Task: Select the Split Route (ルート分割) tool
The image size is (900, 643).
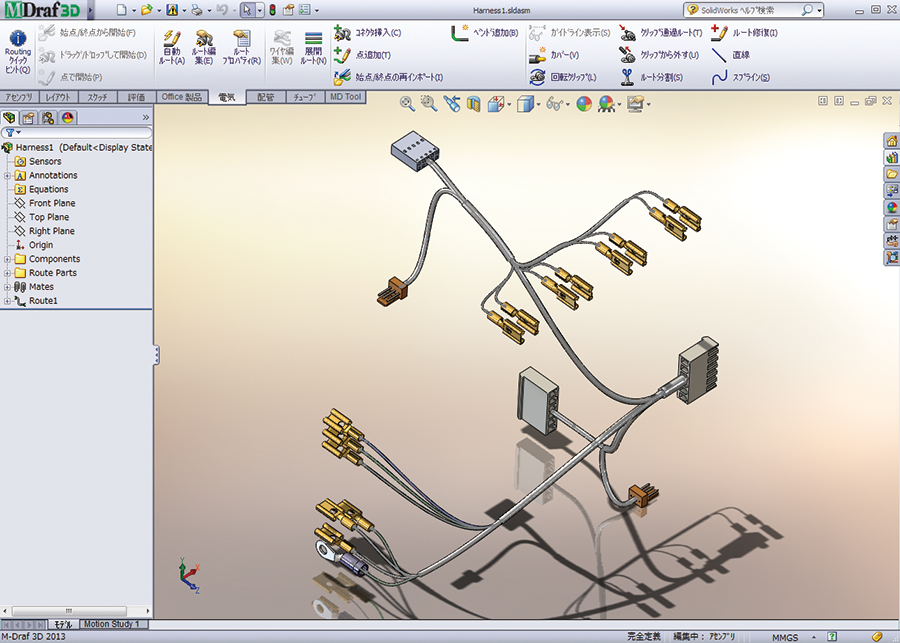Action: (627, 78)
